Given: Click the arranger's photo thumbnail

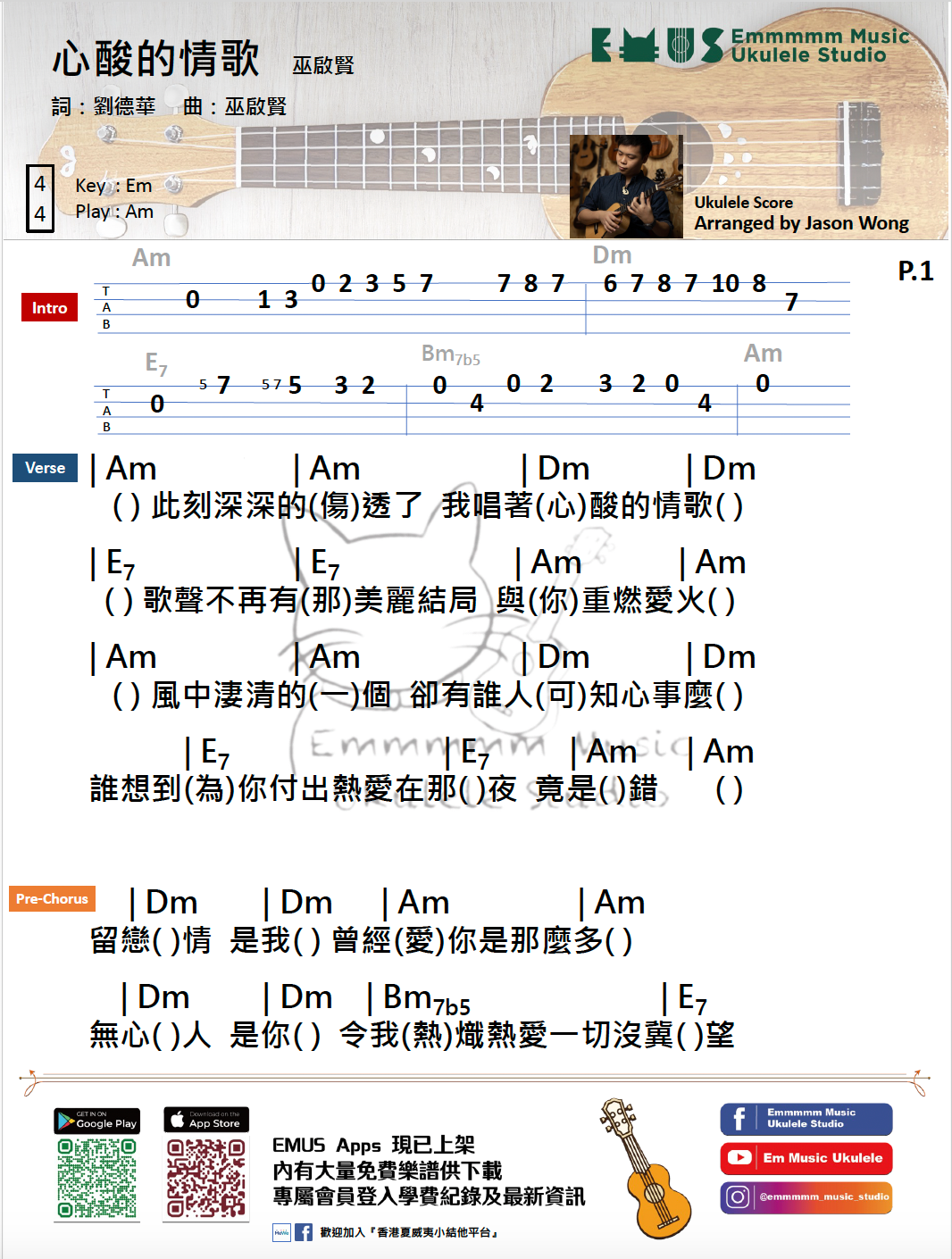Looking at the screenshot, I should pyautogui.click(x=626, y=187).
